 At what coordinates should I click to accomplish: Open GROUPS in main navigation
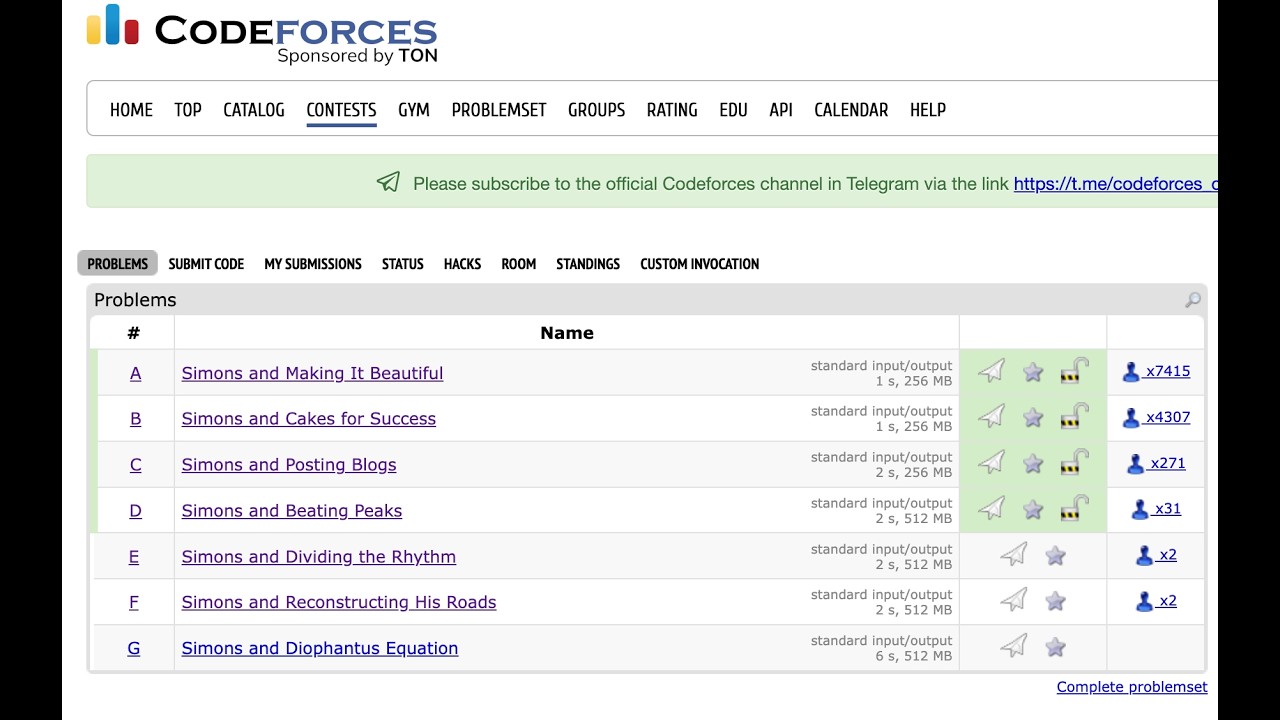click(596, 110)
